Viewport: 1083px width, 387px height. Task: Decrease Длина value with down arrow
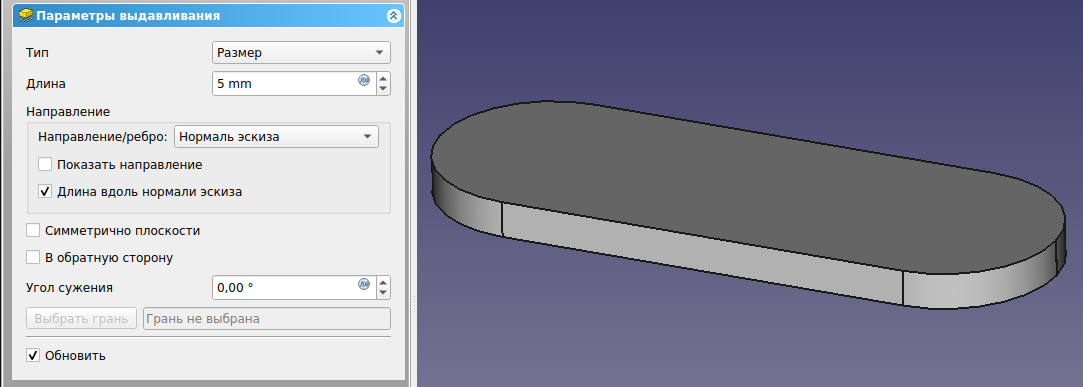(383, 89)
